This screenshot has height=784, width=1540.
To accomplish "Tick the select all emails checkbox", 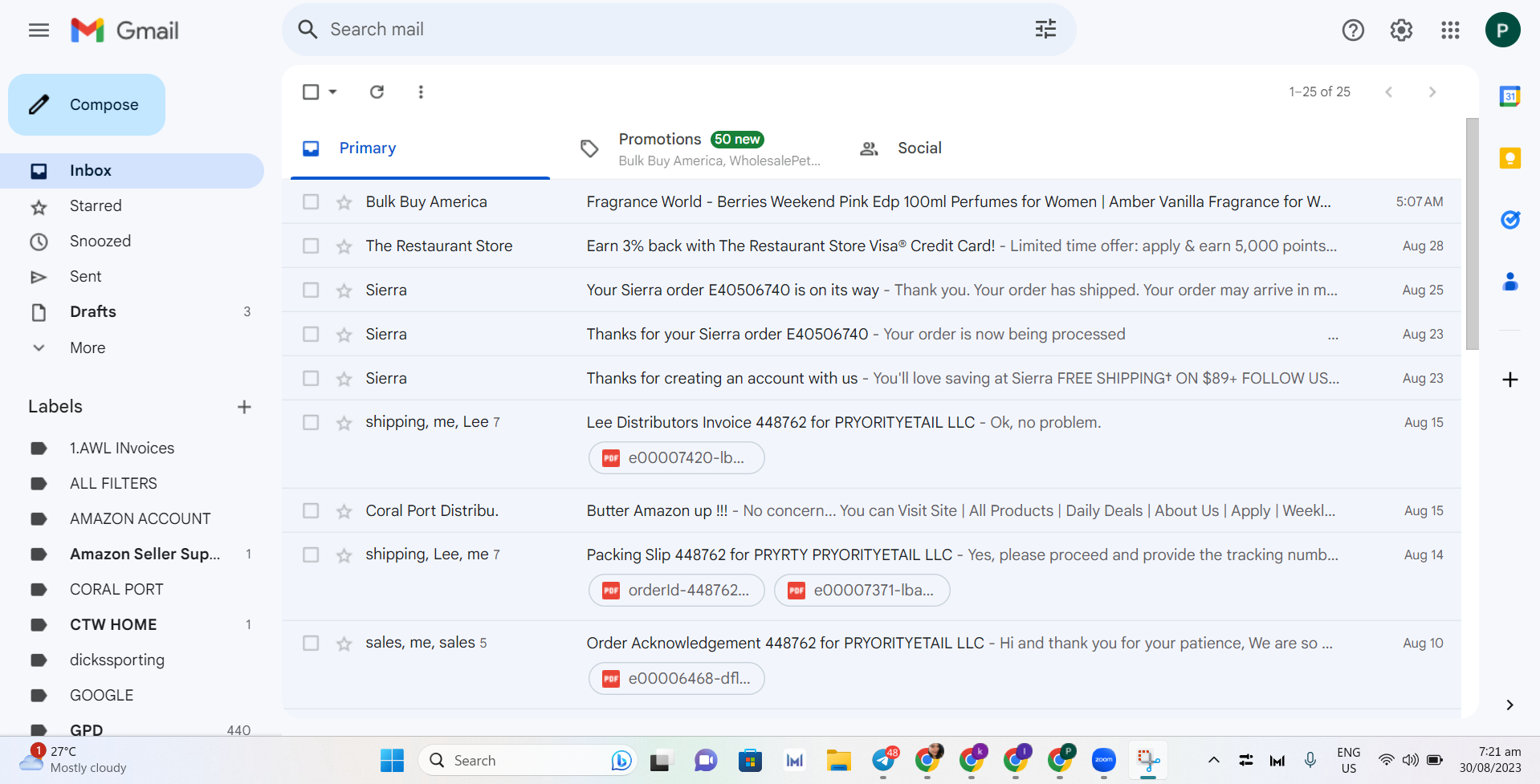I will (x=311, y=91).
